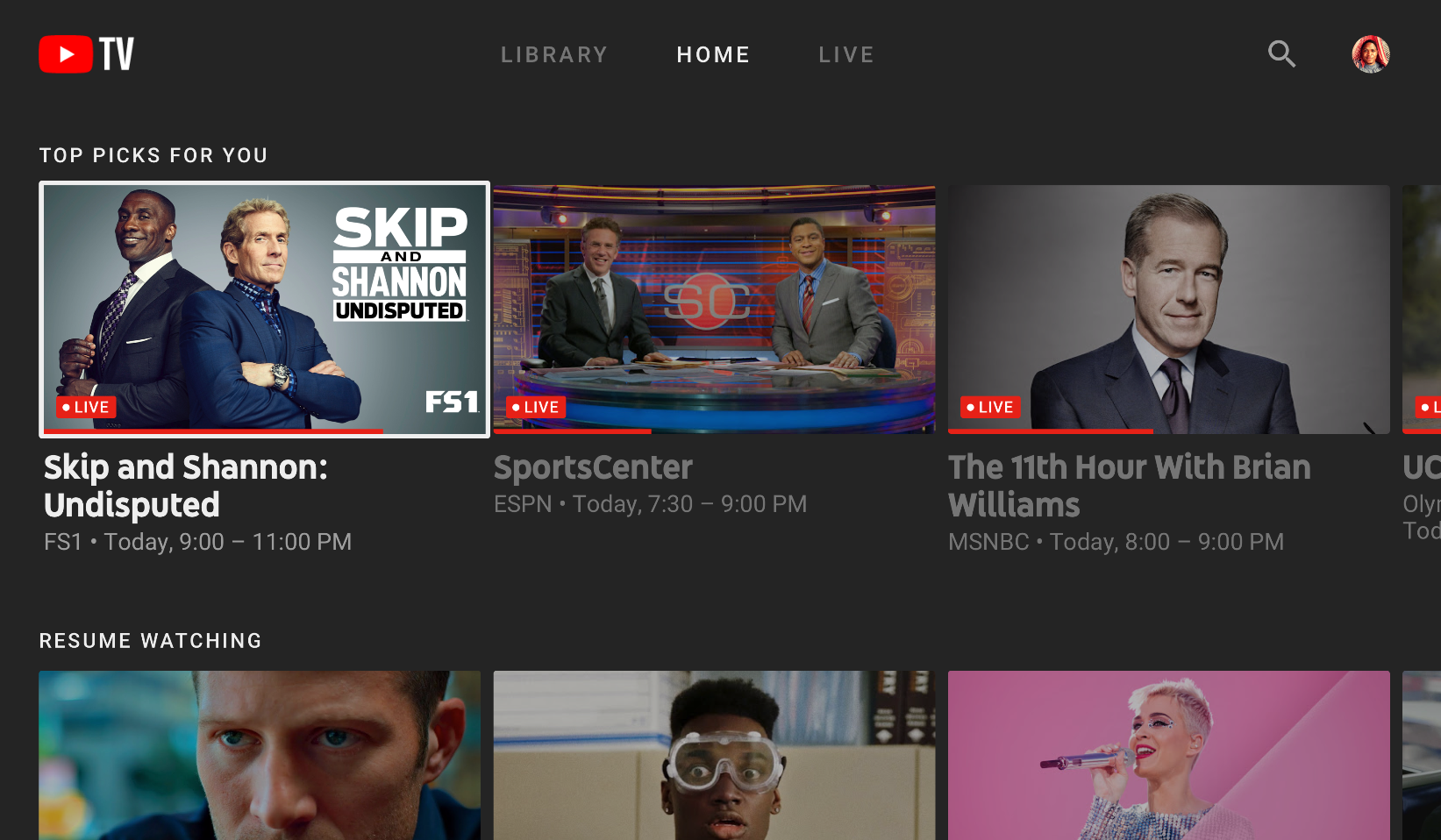Image resolution: width=1441 pixels, height=840 pixels.
Task: Play The 11th Hour Brian Williams thumbnail
Action: 1168,309
